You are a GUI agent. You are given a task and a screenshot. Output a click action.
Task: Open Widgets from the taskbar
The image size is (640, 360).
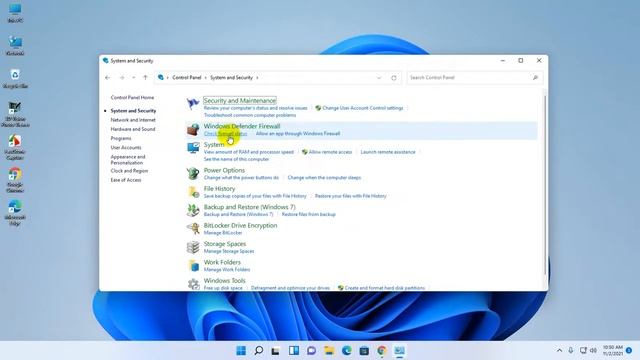[x=294, y=351]
